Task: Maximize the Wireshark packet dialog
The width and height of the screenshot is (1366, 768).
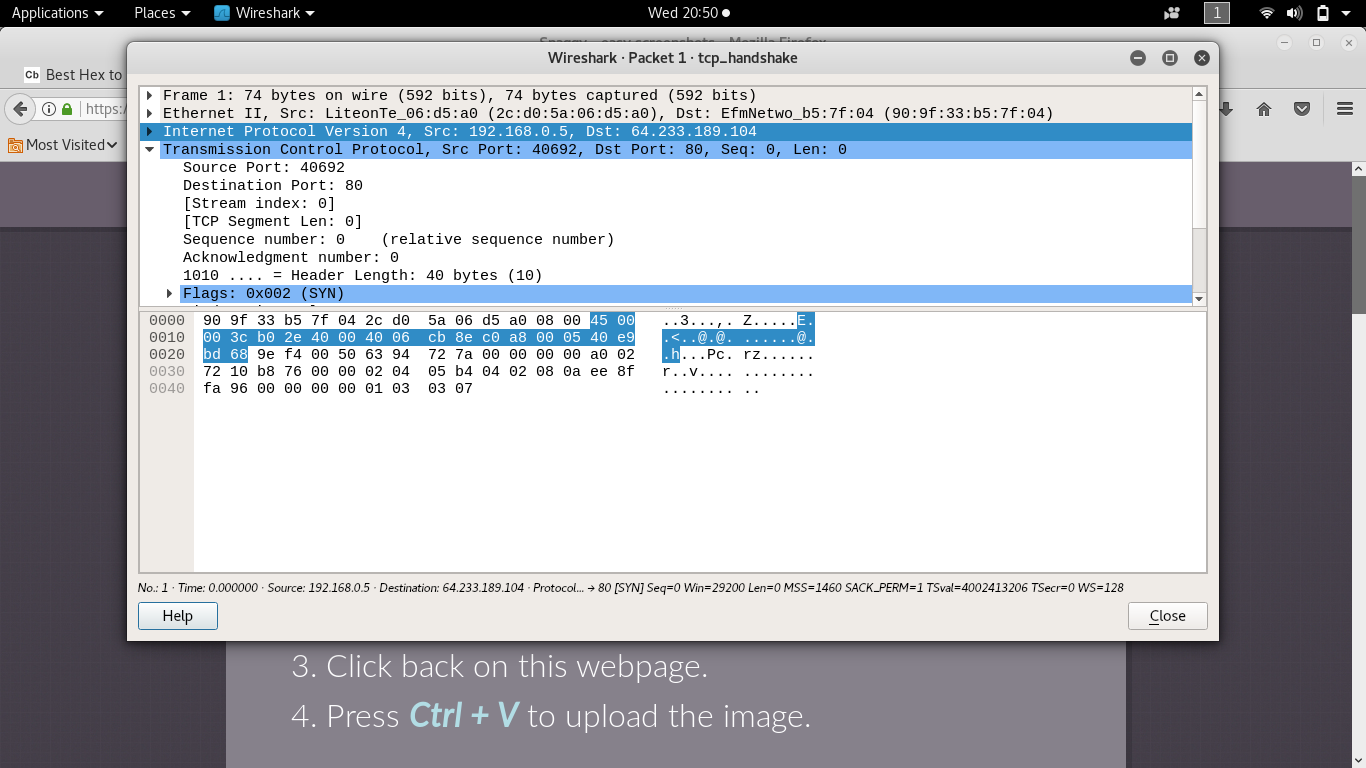Action: [1169, 58]
